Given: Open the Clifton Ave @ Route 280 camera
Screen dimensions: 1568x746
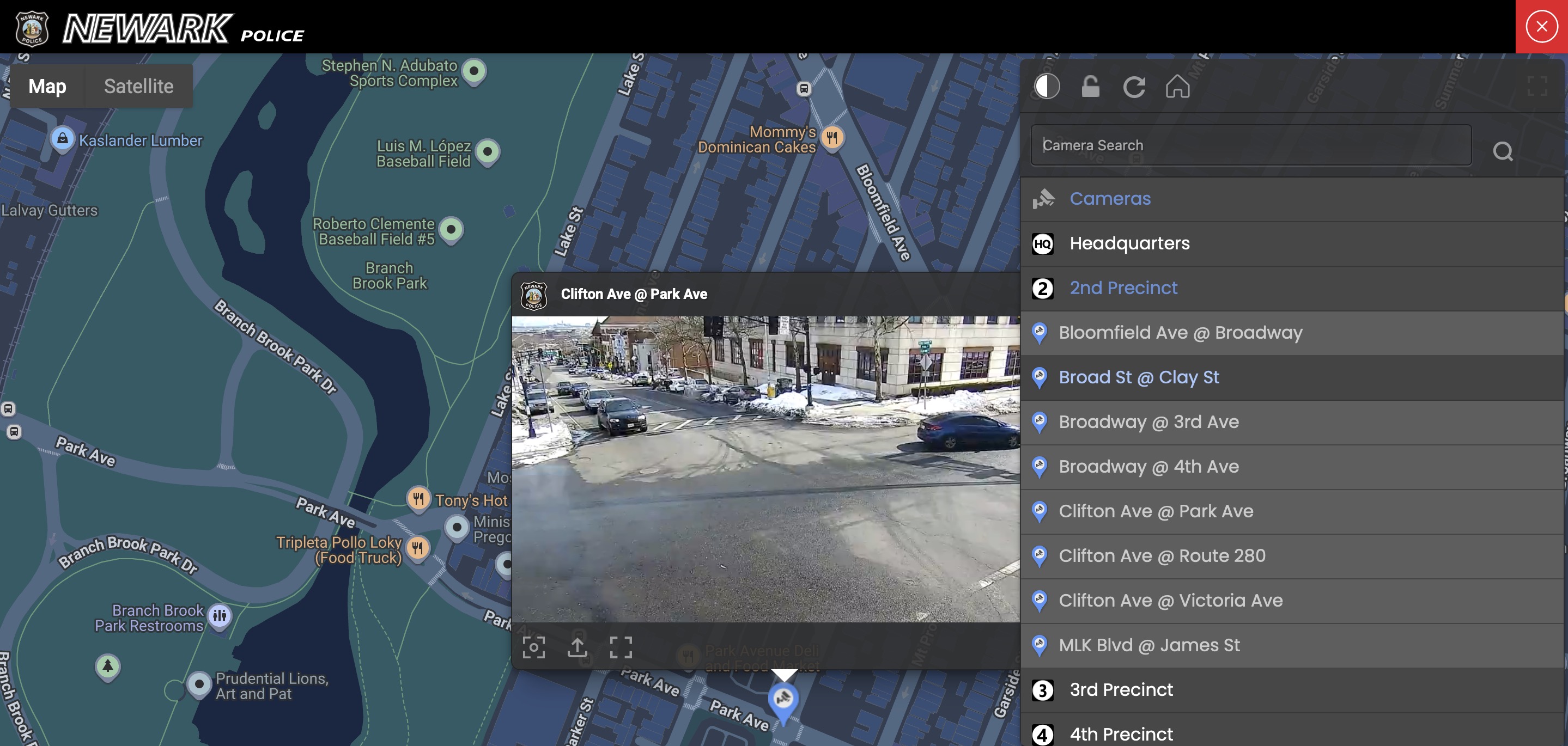Looking at the screenshot, I should point(1162,555).
